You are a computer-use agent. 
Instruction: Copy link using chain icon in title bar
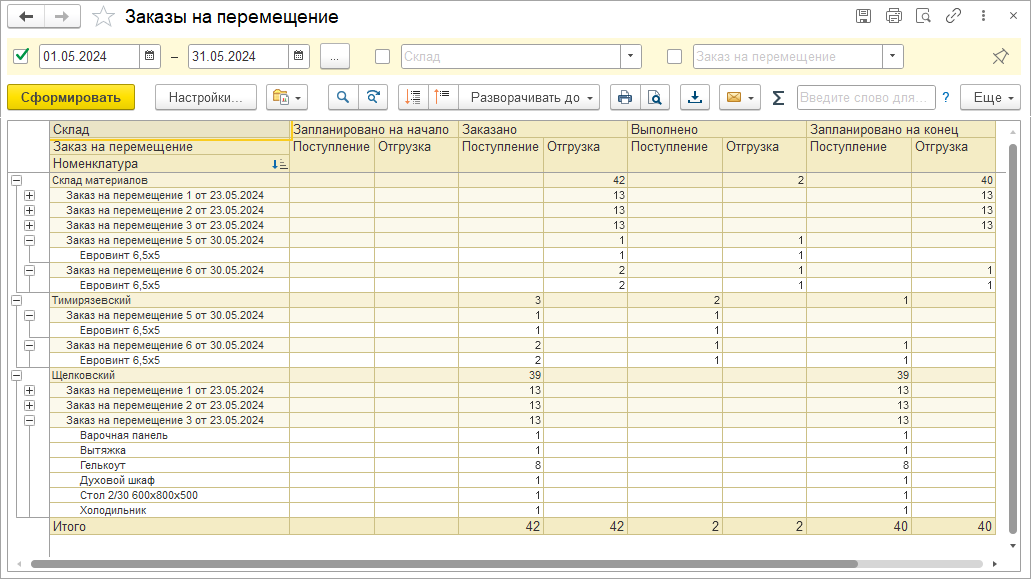tap(953, 16)
